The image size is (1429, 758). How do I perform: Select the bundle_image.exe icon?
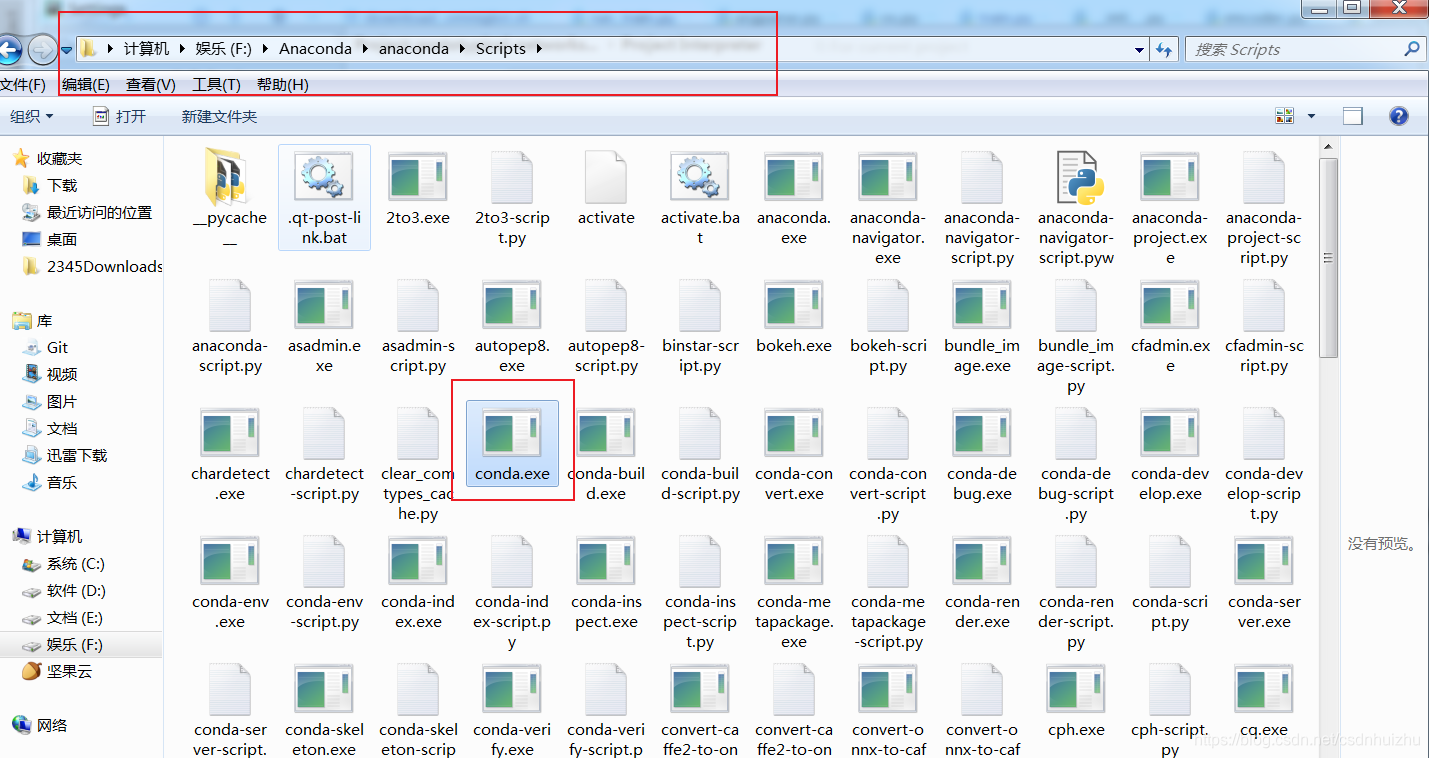tap(982, 306)
